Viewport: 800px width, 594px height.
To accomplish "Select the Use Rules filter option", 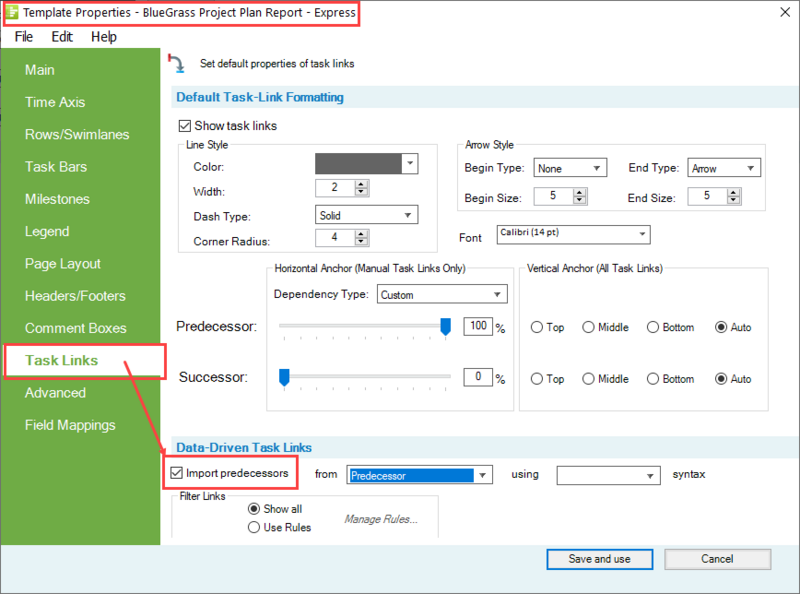I will coord(254,527).
